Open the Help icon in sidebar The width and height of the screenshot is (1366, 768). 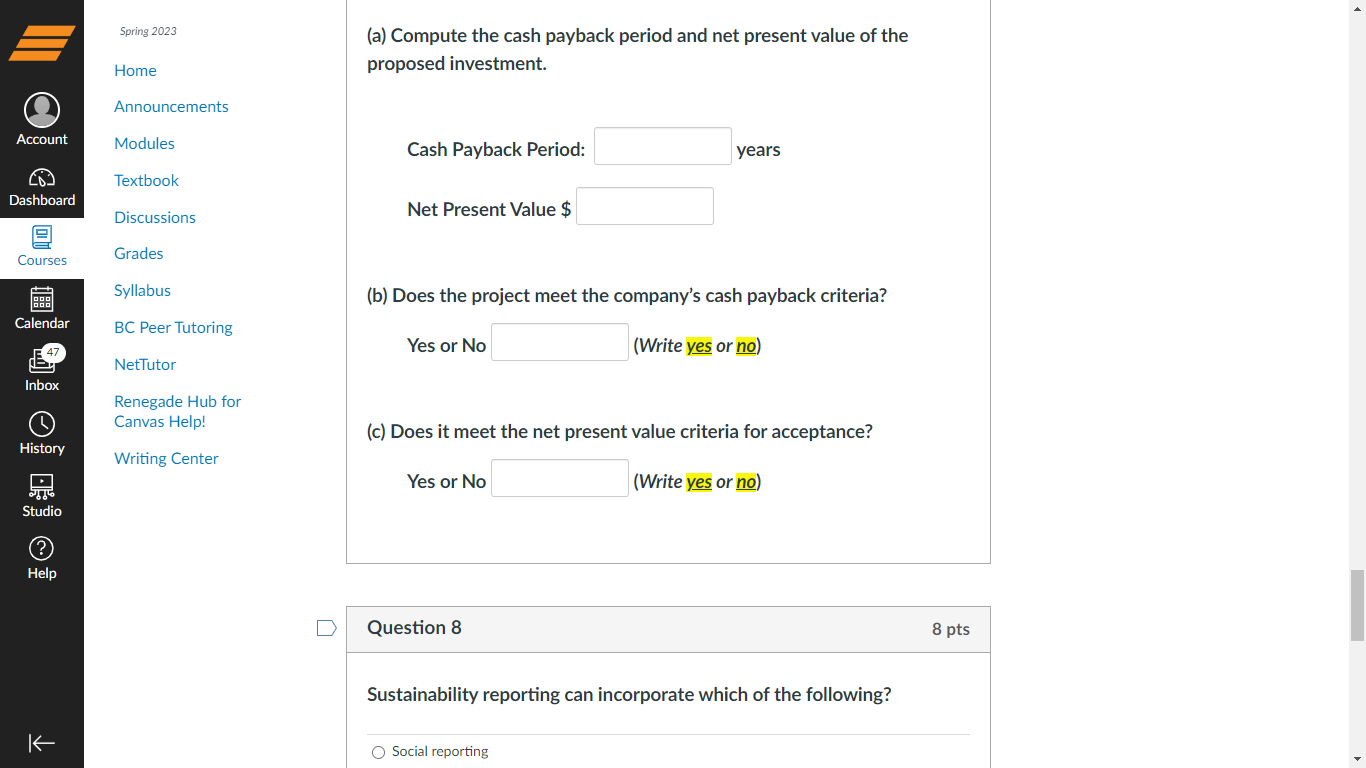coord(41,557)
